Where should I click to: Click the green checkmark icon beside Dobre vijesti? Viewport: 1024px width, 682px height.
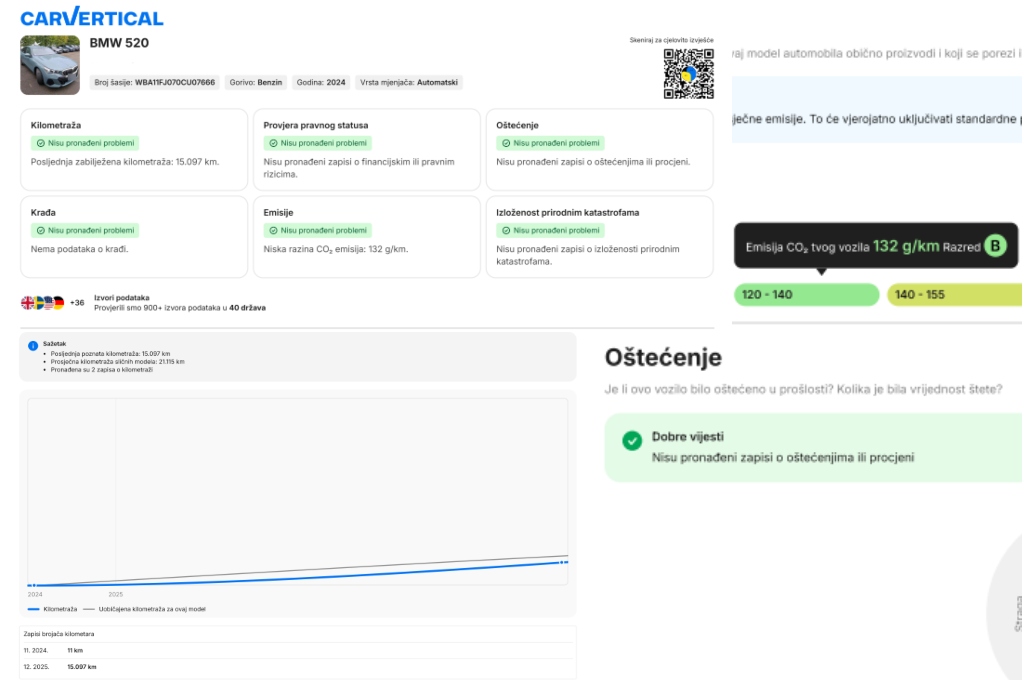(x=632, y=441)
